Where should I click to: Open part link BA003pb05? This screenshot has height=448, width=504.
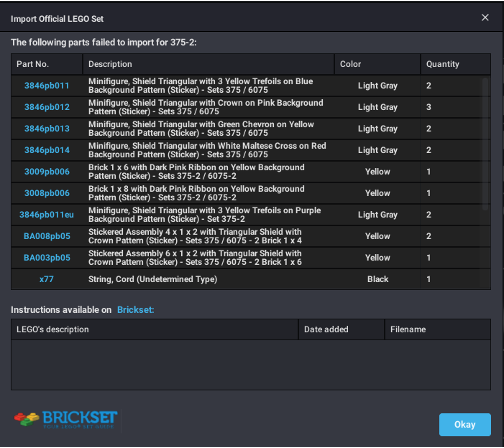point(47,258)
